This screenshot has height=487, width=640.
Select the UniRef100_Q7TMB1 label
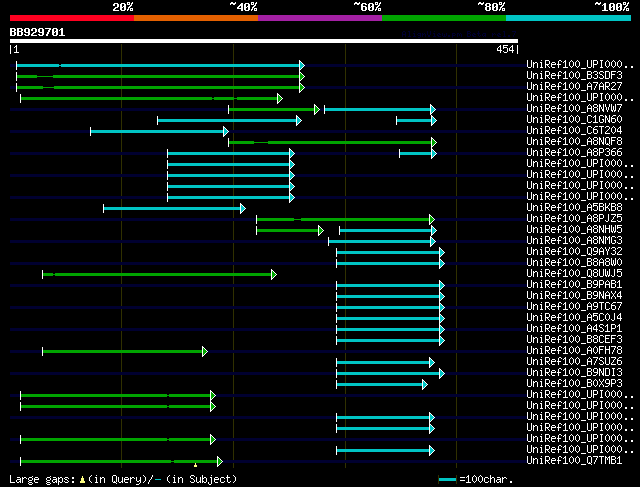(574, 461)
